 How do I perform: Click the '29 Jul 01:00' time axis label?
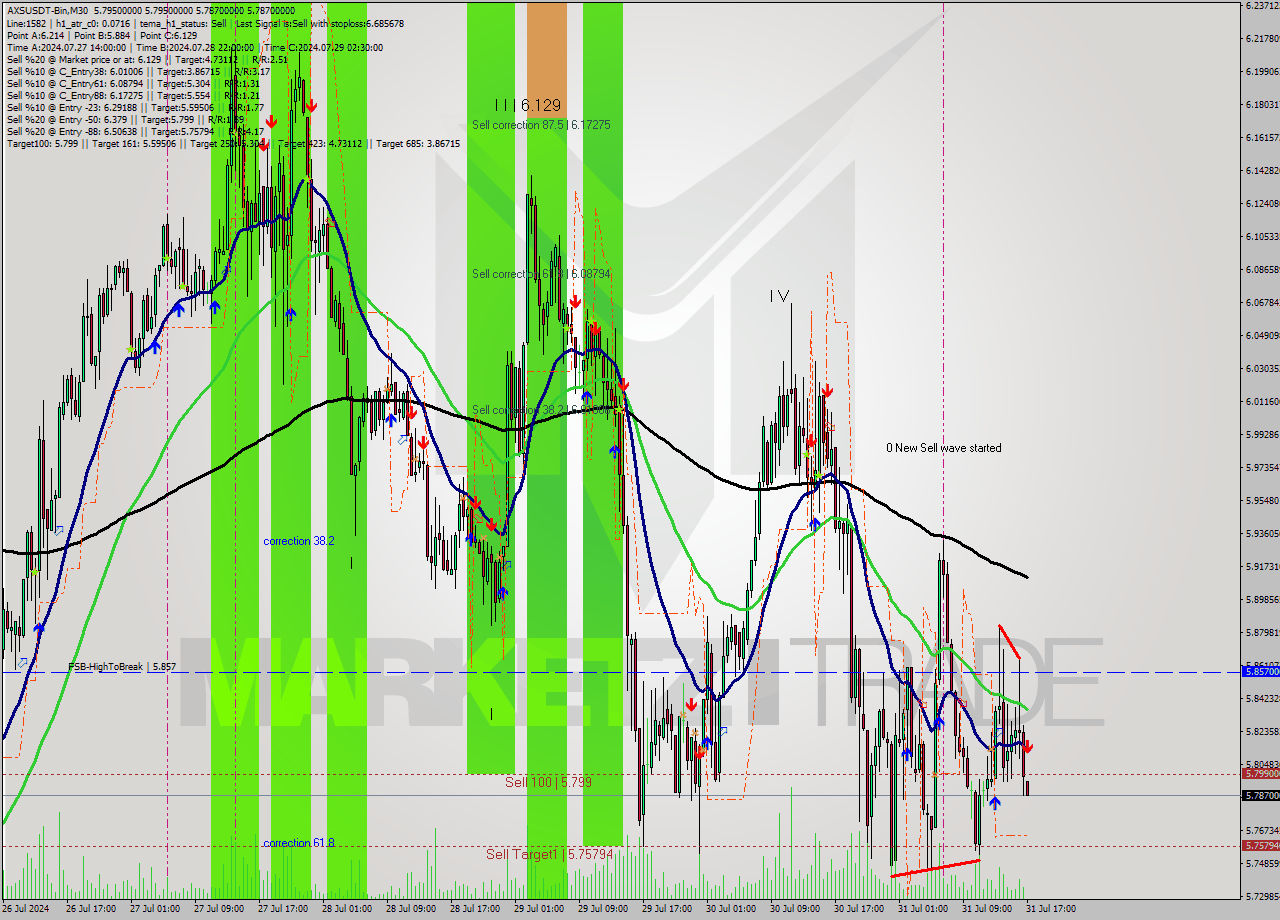[x=538, y=909]
